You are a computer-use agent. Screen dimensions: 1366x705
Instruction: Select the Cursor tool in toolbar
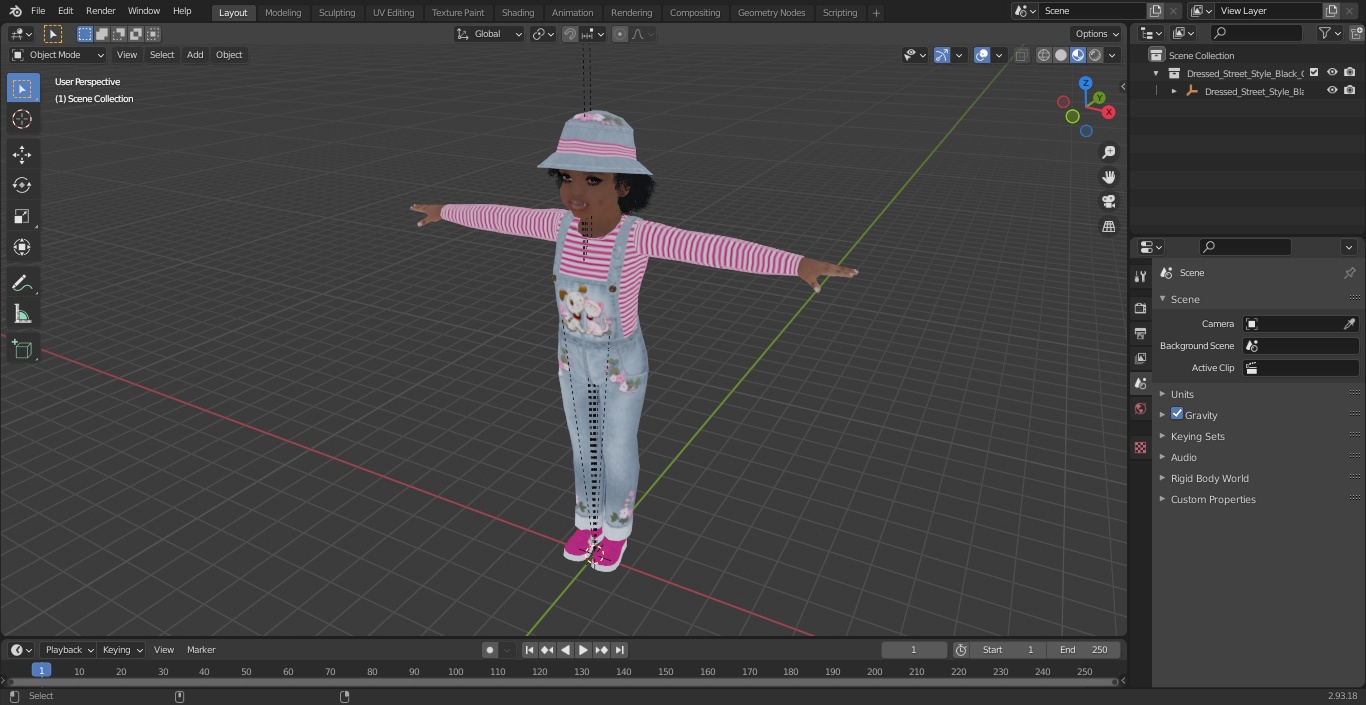(x=22, y=119)
